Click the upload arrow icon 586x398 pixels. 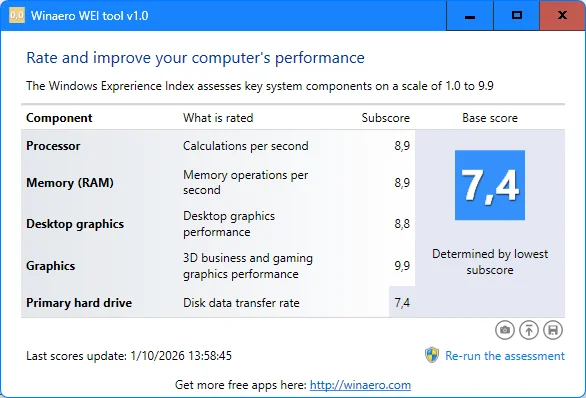click(528, 330)
